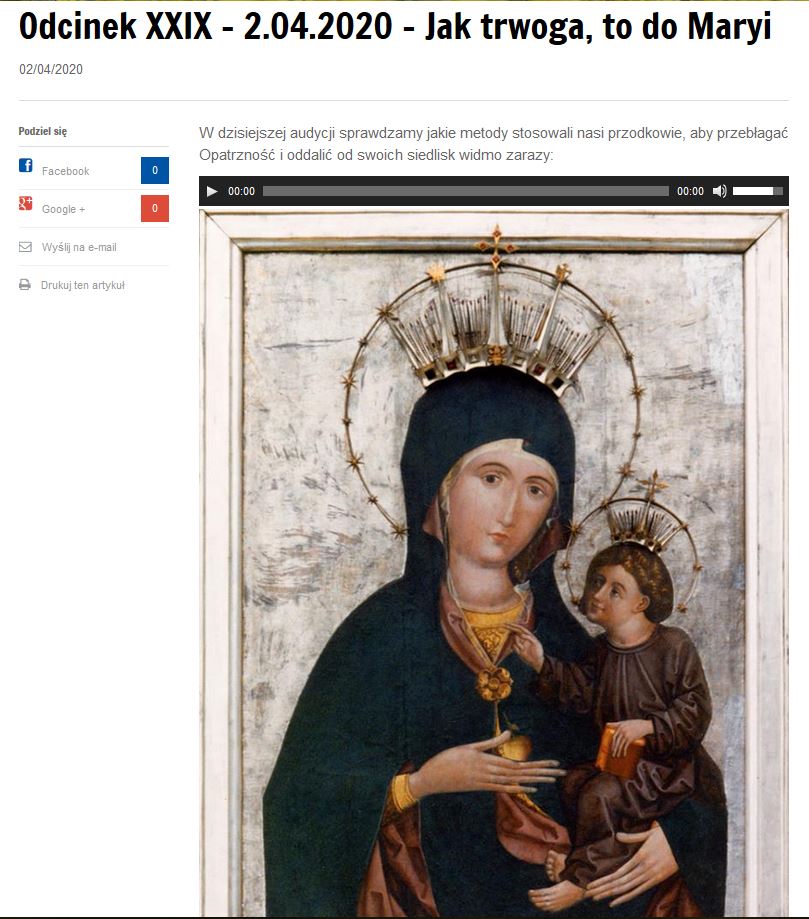
Task: Share the article via Facebook link
Action: click(x=65, y=171)
